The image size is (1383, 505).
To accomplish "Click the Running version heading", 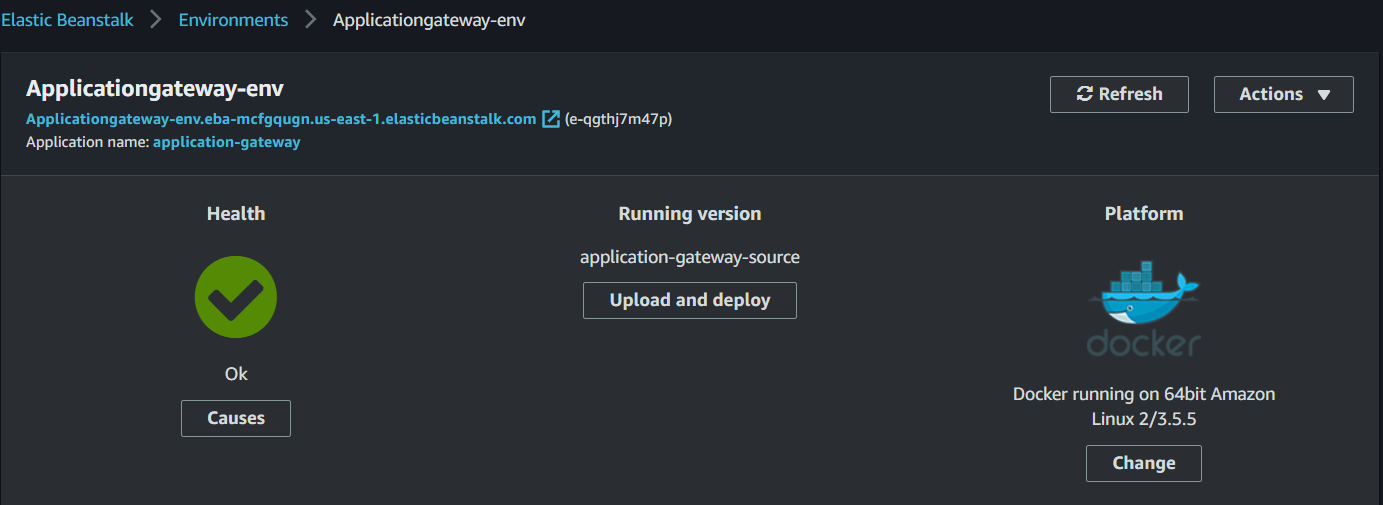I will (x=690, y=213).
